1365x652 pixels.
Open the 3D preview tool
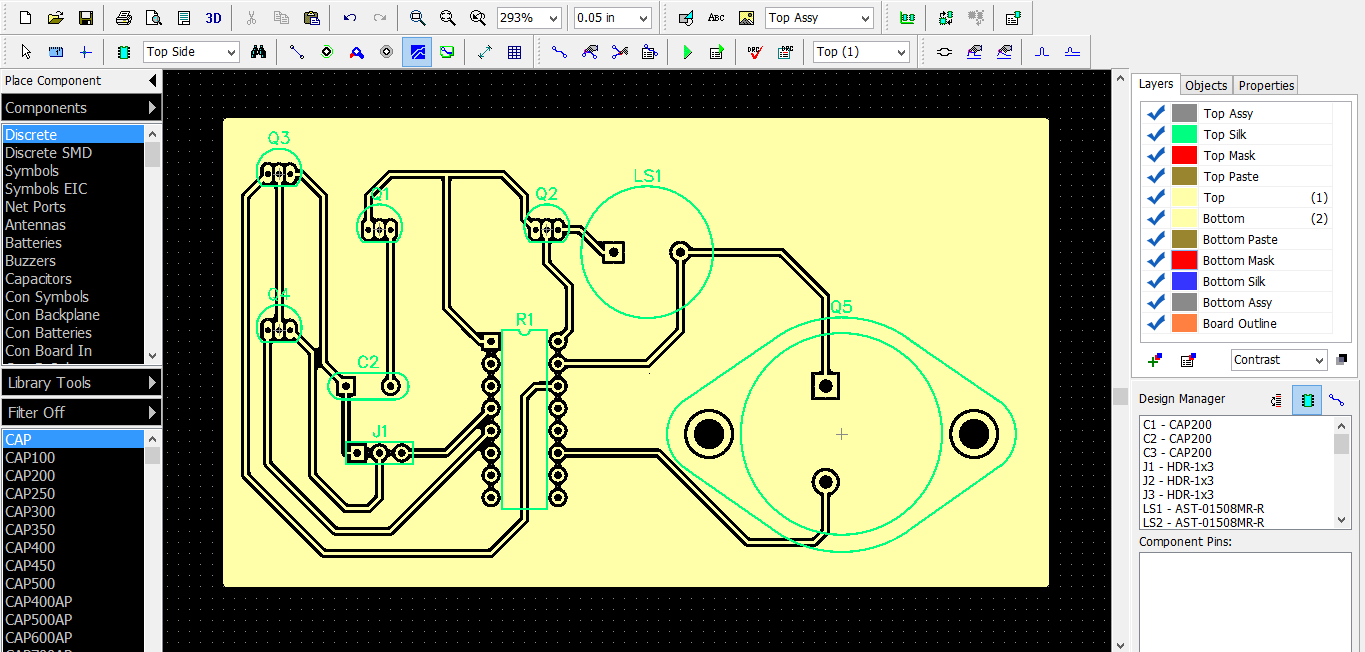(211, 17)
